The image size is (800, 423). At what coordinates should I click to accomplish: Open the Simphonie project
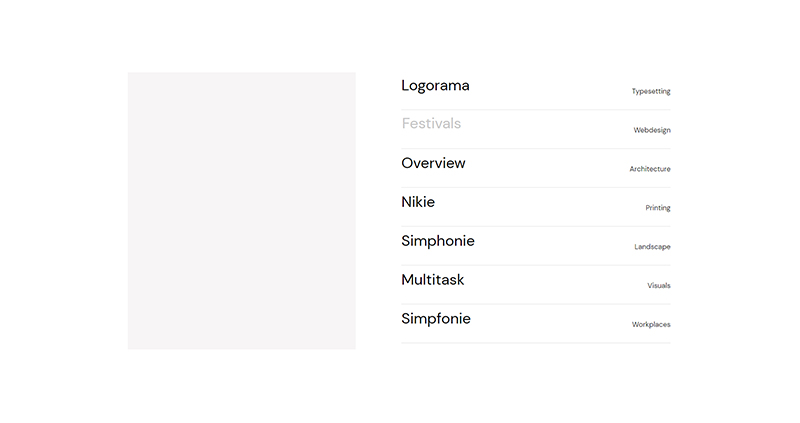point(438,241)
